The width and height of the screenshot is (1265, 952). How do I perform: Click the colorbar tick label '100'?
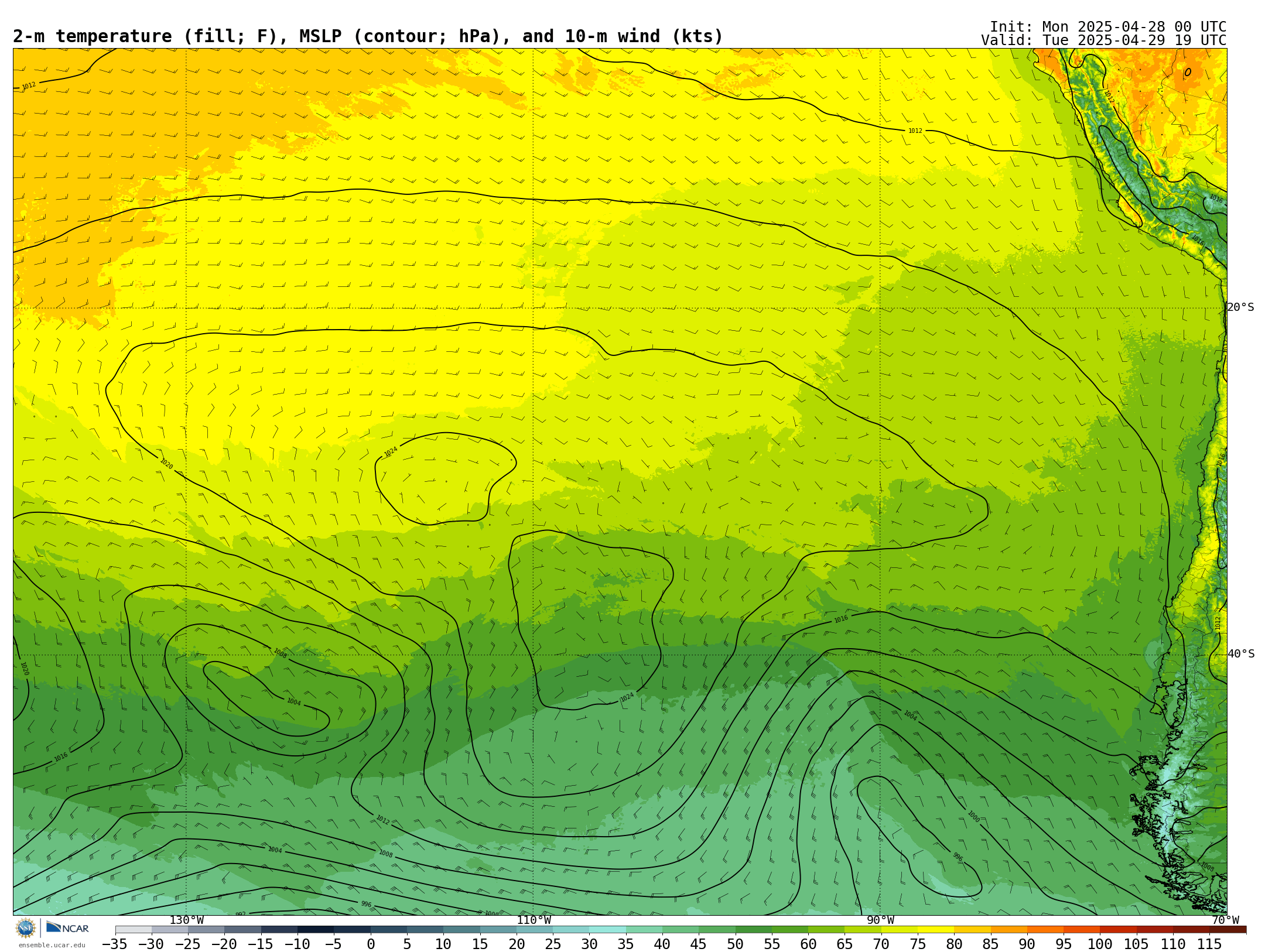(1100, 944)
